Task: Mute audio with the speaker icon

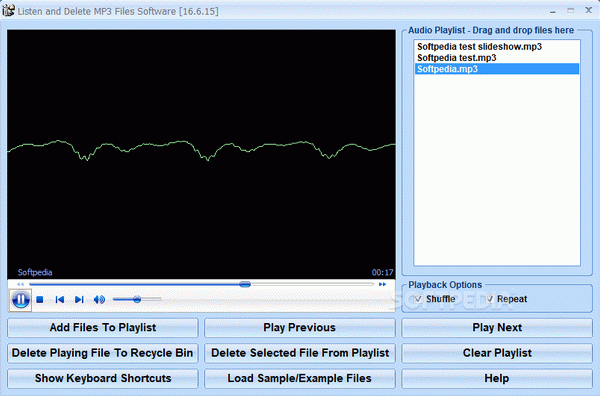Action: click(x=99, y=300)
